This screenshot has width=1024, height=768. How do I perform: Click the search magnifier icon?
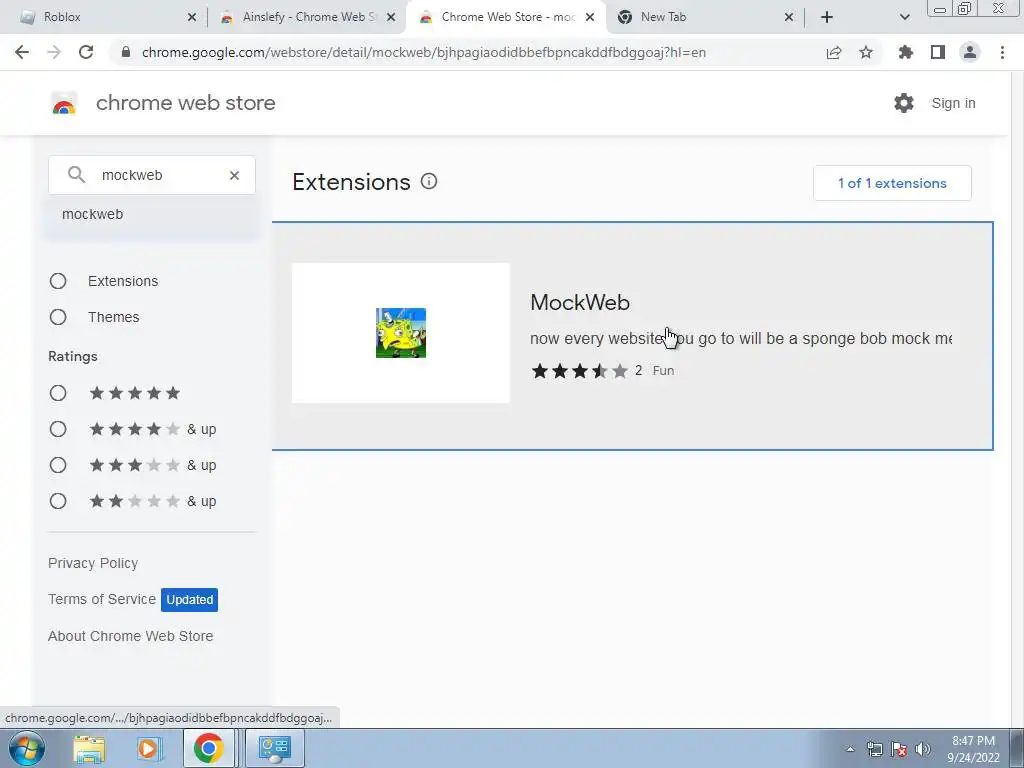point(76,174)
